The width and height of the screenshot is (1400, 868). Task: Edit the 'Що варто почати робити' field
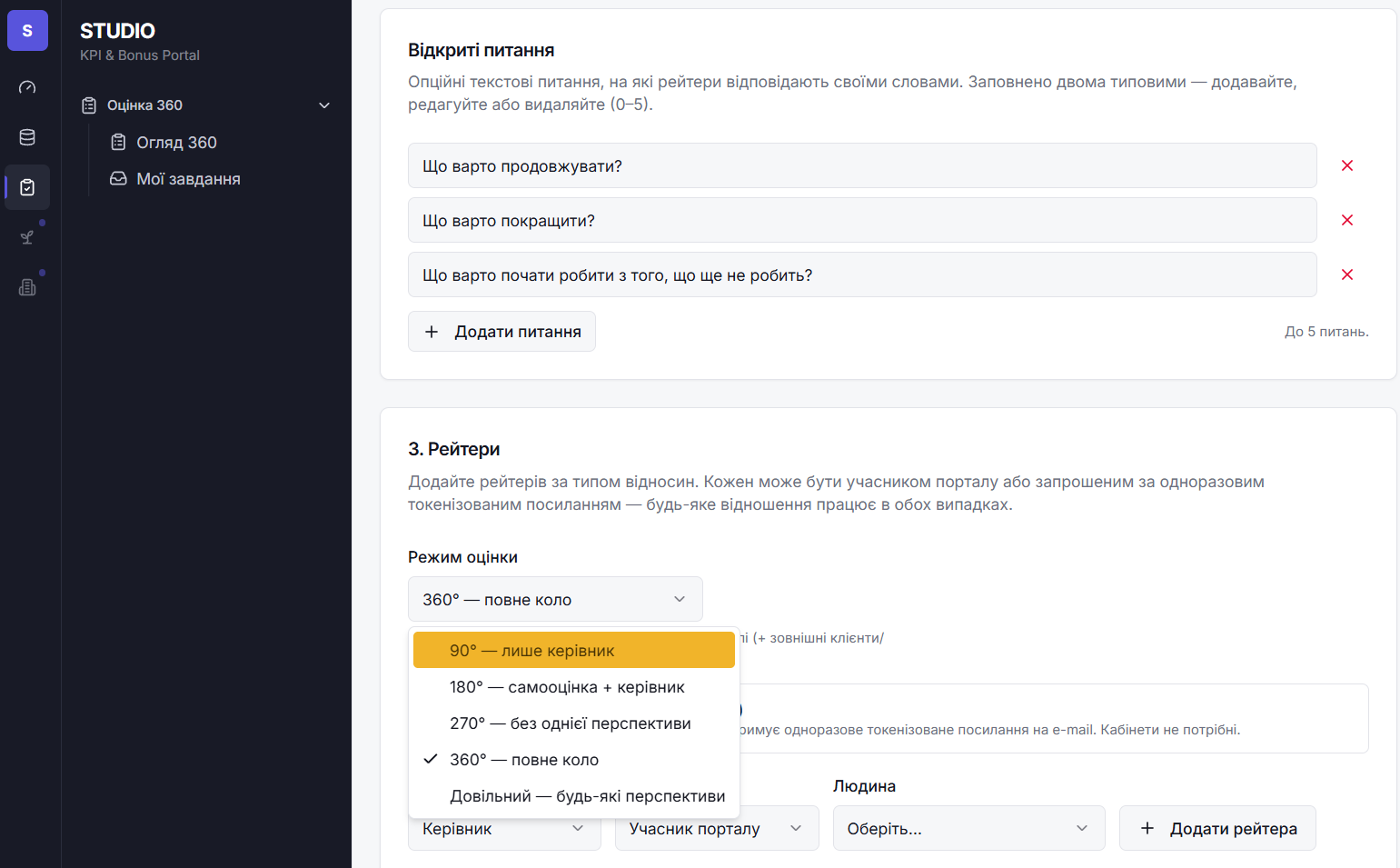coord(862,274)
